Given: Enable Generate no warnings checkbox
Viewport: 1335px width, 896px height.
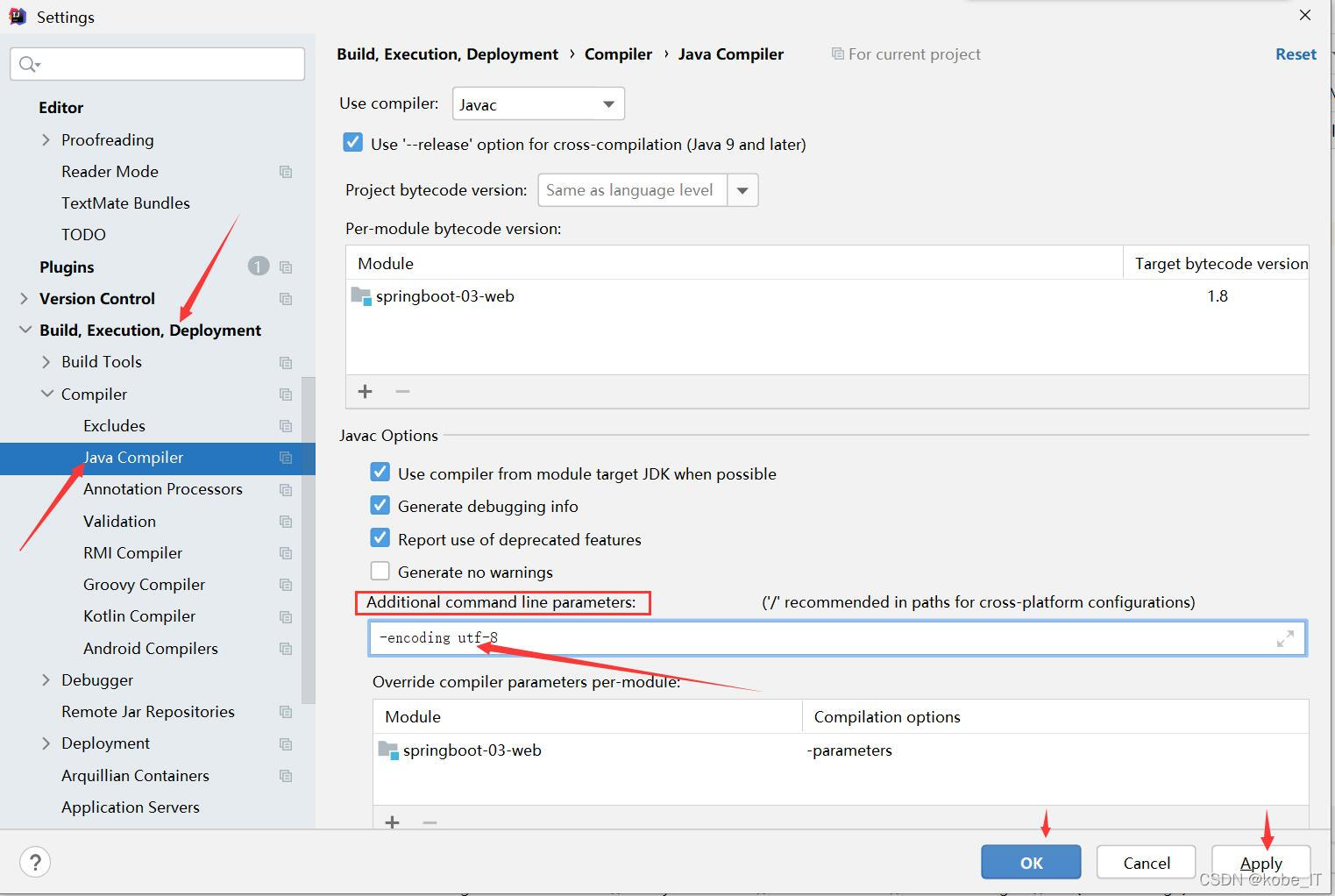Looking at the screenshot, I should [380, 571].
